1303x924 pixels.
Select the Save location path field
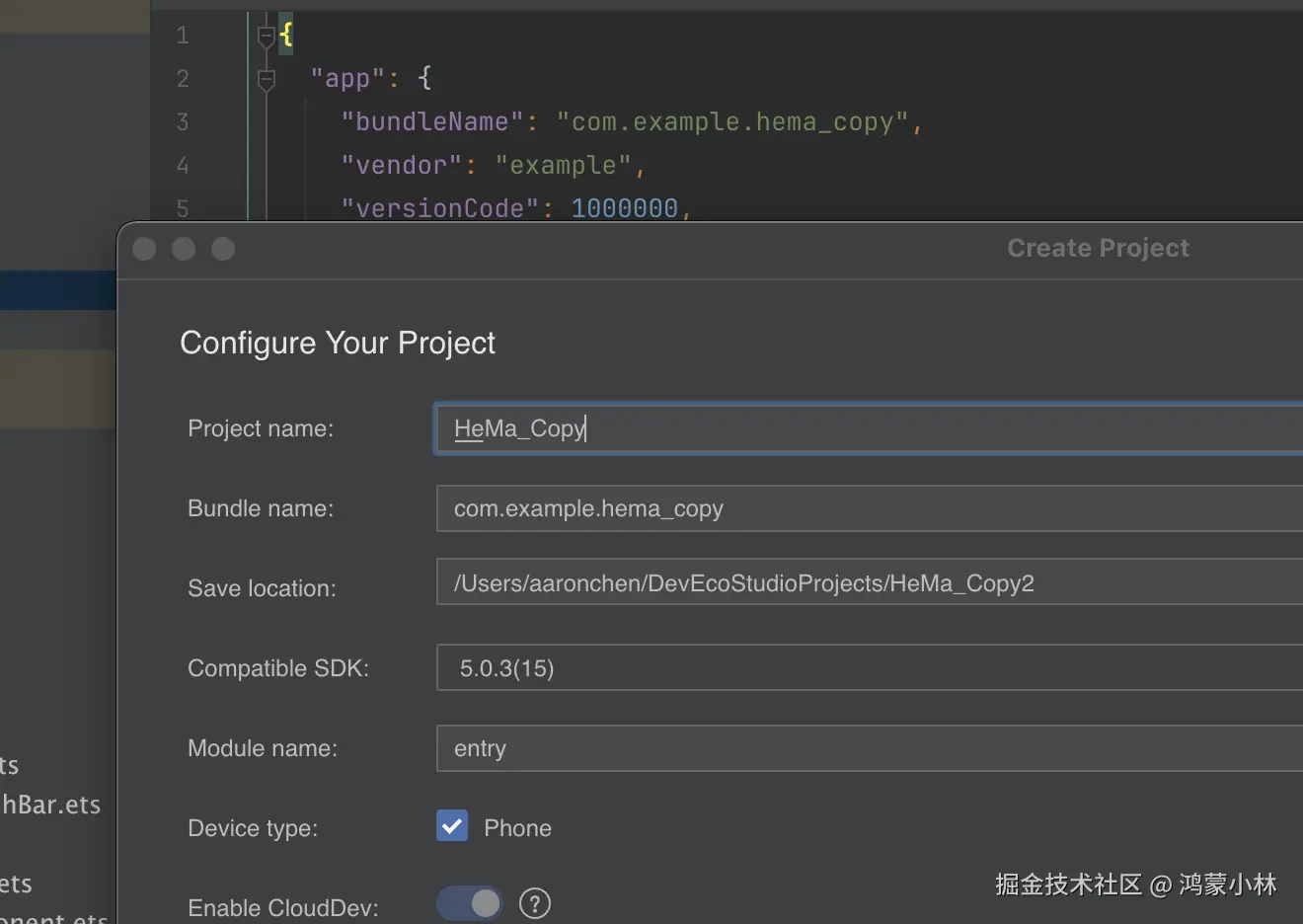tap(869, 583)
